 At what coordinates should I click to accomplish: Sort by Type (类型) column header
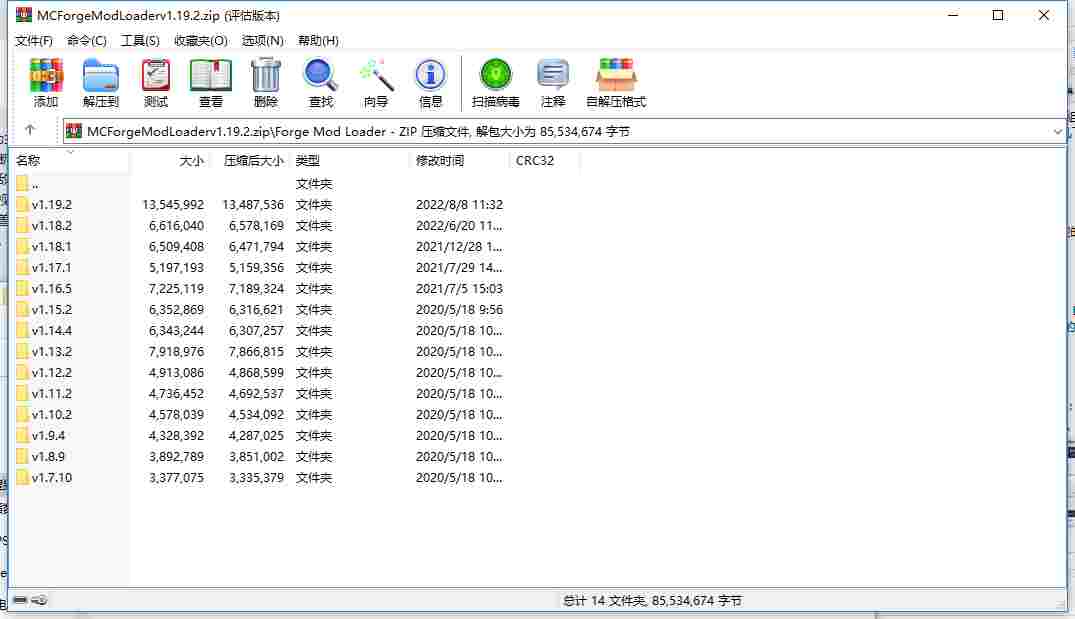click(x=350, y=160)
